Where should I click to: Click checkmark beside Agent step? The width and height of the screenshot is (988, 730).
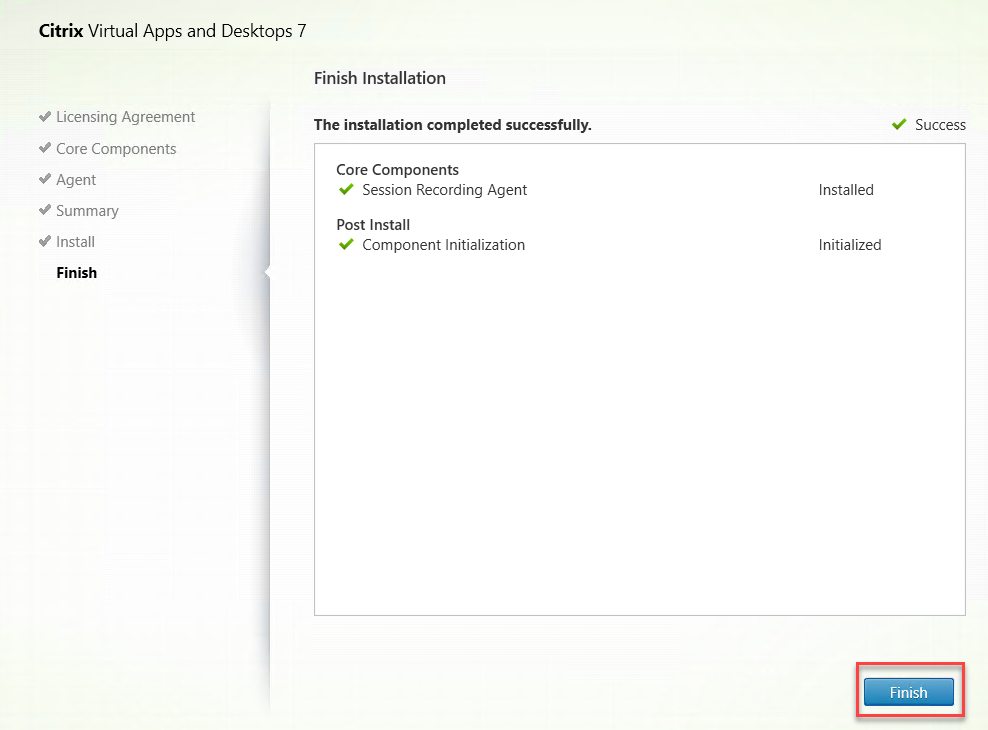pos(45,179)
